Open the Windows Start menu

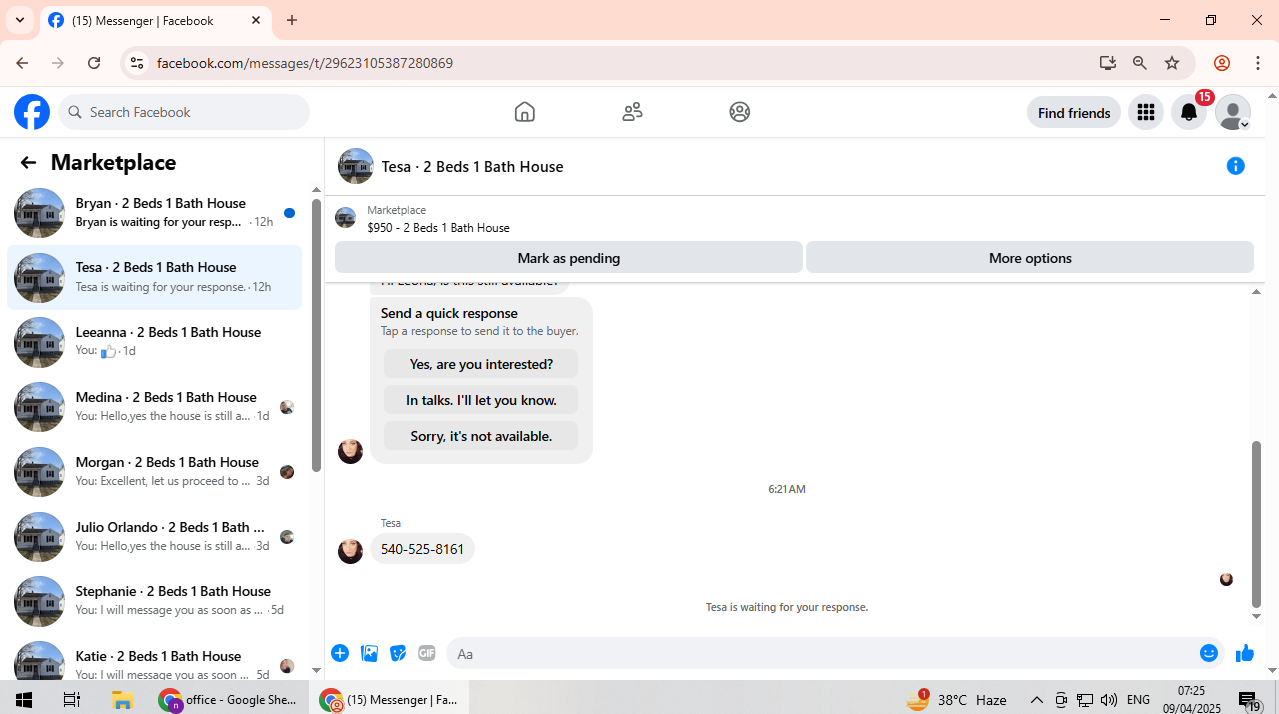[24, 700]
